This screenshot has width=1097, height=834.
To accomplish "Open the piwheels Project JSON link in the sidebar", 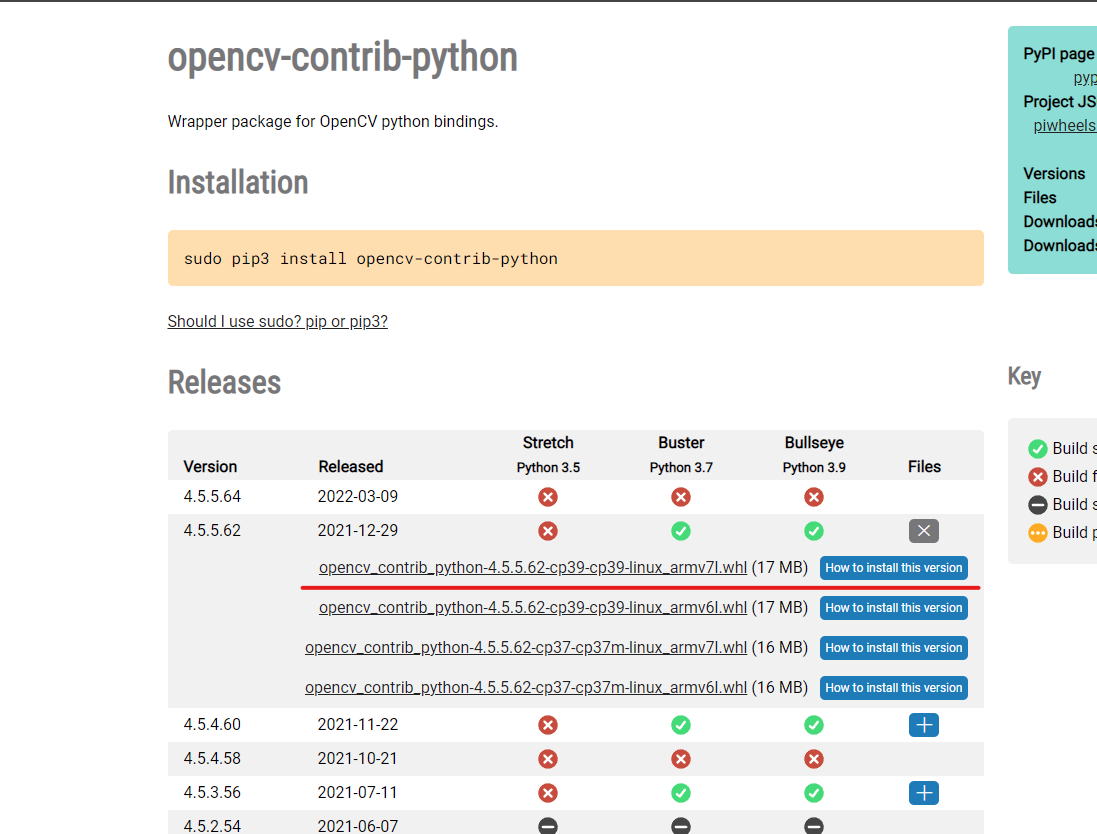I will pos(1064,125).
